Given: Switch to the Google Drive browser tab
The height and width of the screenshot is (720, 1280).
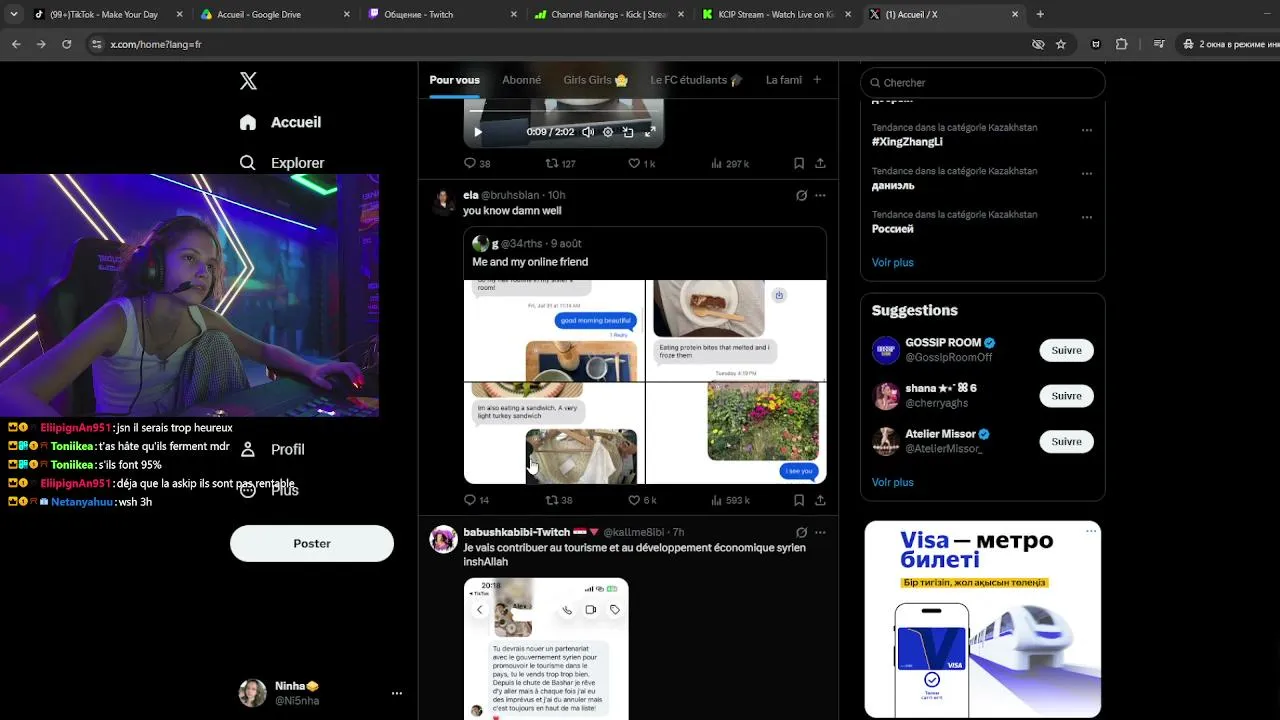Looking at the screenshot, I should tap(274, 15).
